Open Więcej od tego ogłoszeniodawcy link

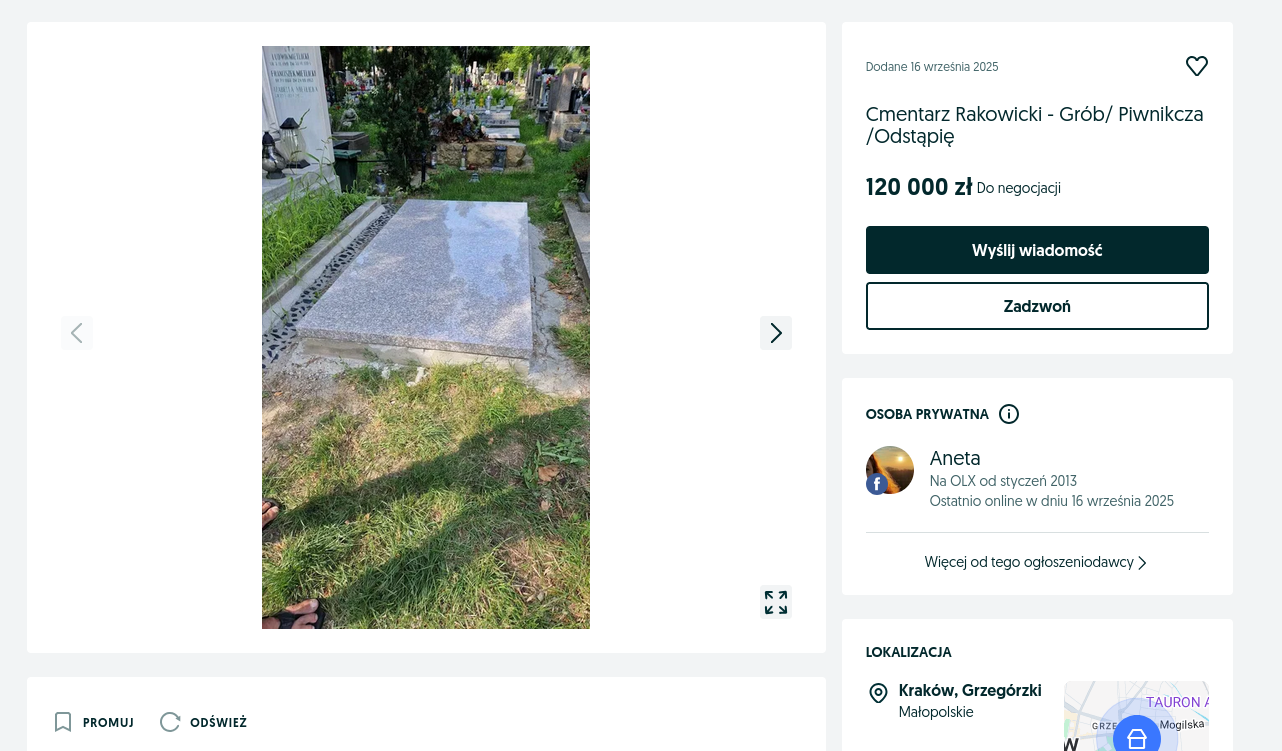point(1028,562)
